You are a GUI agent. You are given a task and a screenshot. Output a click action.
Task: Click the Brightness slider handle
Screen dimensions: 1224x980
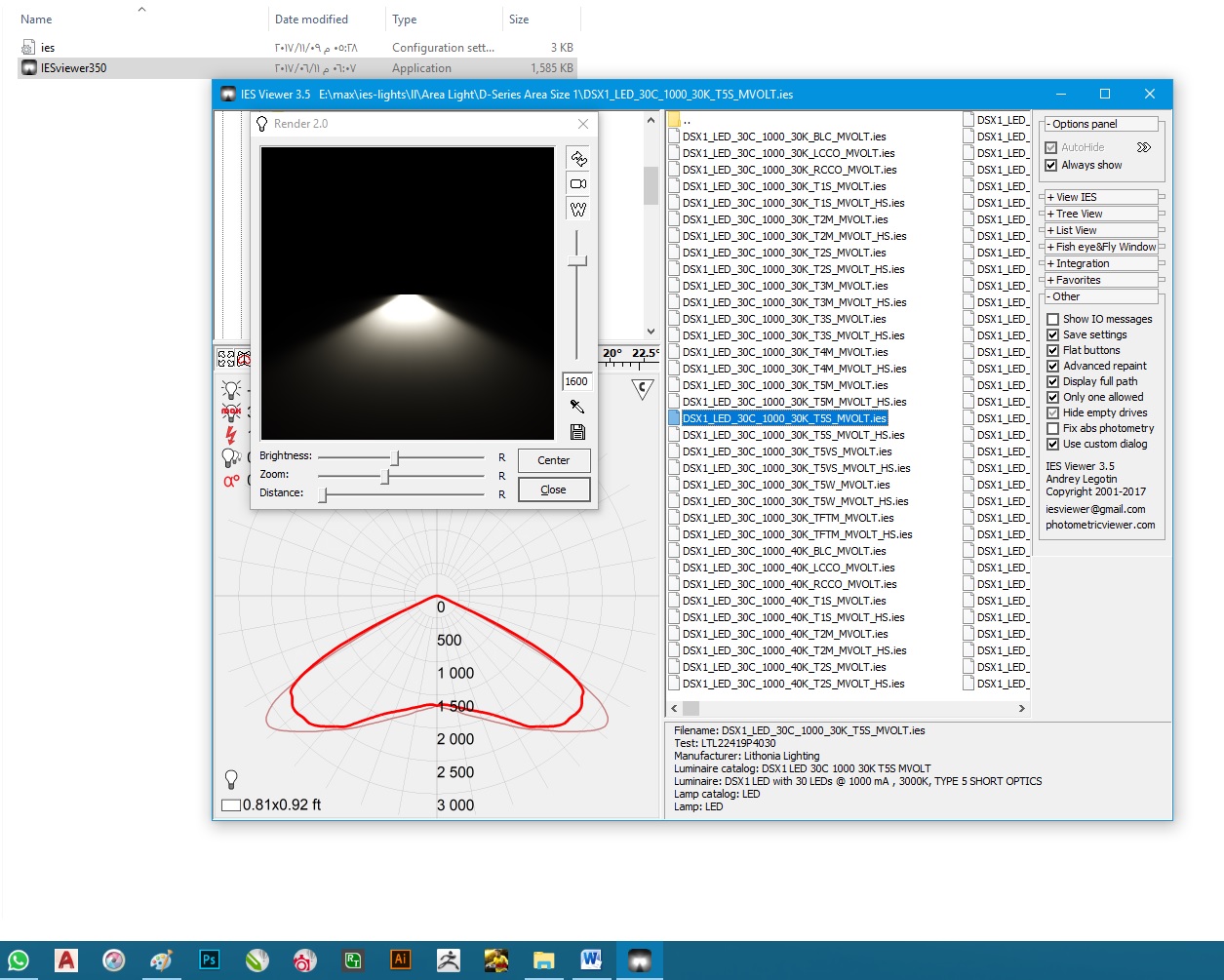click(x=395, y=457)
